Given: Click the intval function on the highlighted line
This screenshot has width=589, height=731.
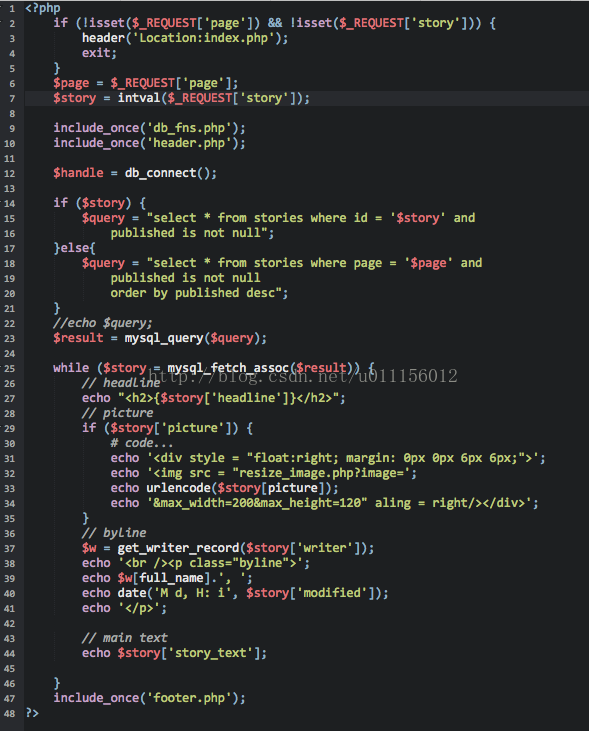Looking at the screenshot, I should [139, 98].
